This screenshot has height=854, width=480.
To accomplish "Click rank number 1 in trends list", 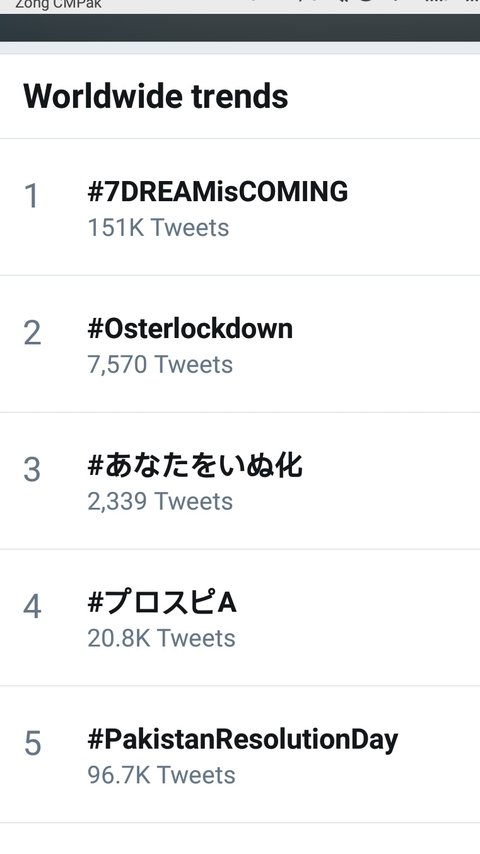I will coord(32,196).
